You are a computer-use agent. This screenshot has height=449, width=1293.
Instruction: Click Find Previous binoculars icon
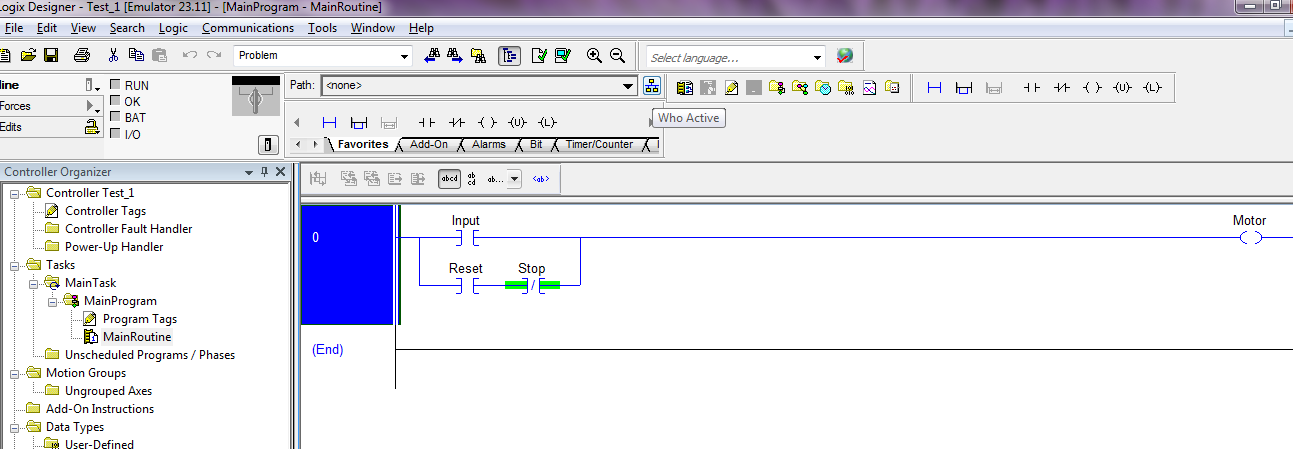[x=432, y=55]
